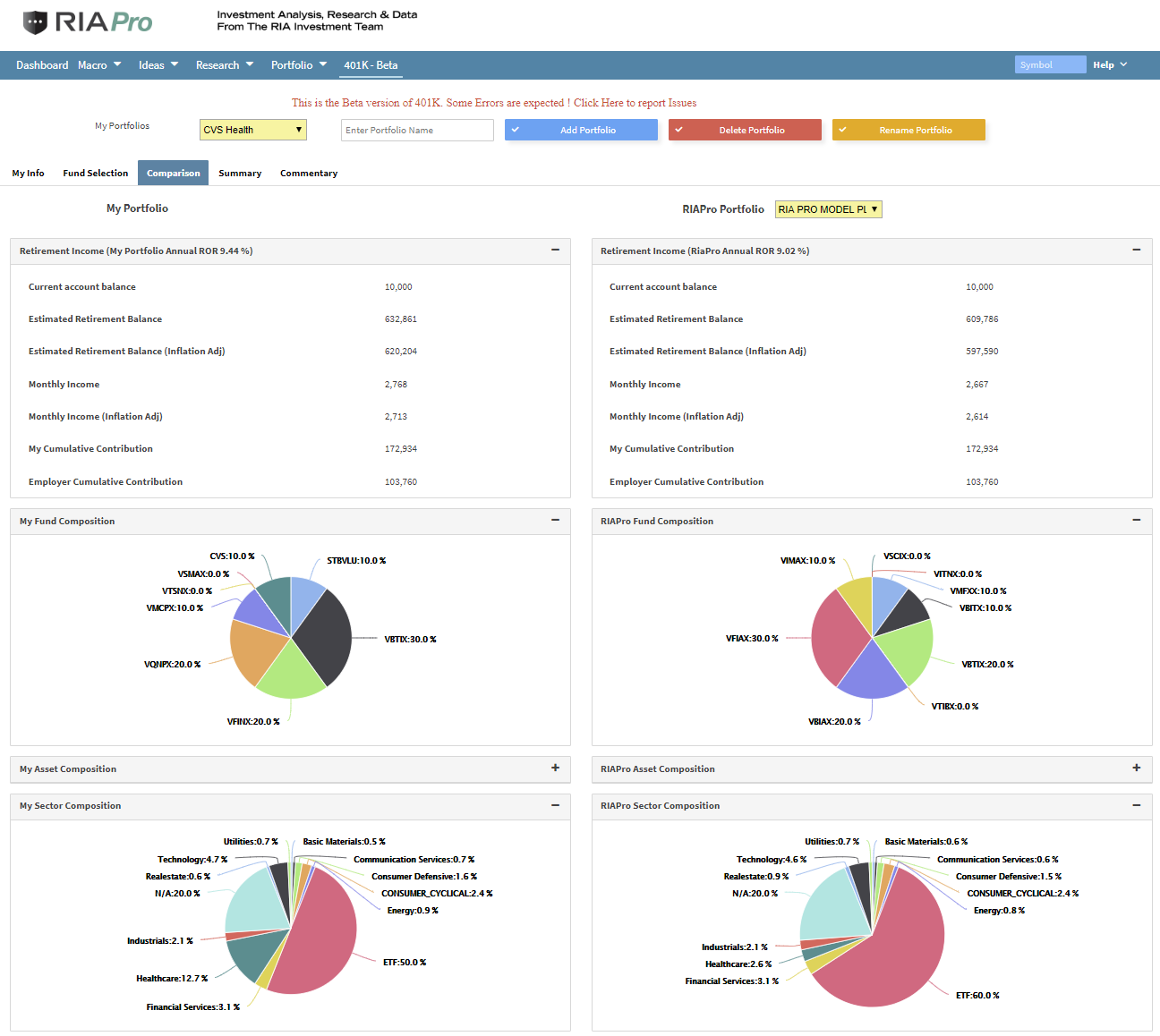Collapse RIAPro Sector Composition panel
The width and height of the screenshot is (1160, 1036).
[x=1136, y=805]
